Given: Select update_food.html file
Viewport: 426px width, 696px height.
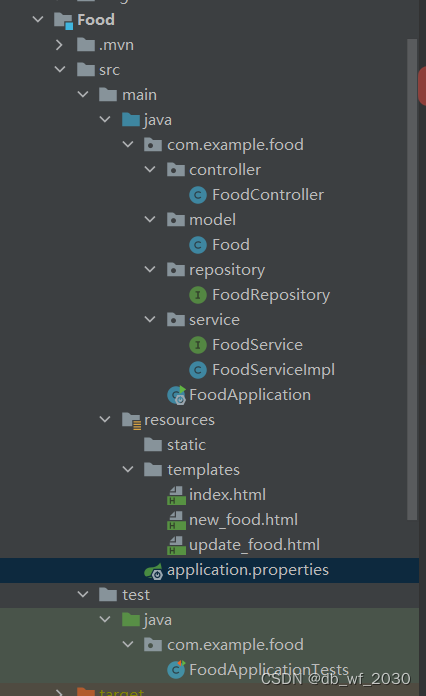Looking at the screenshot, I should [x=254, y=545].
